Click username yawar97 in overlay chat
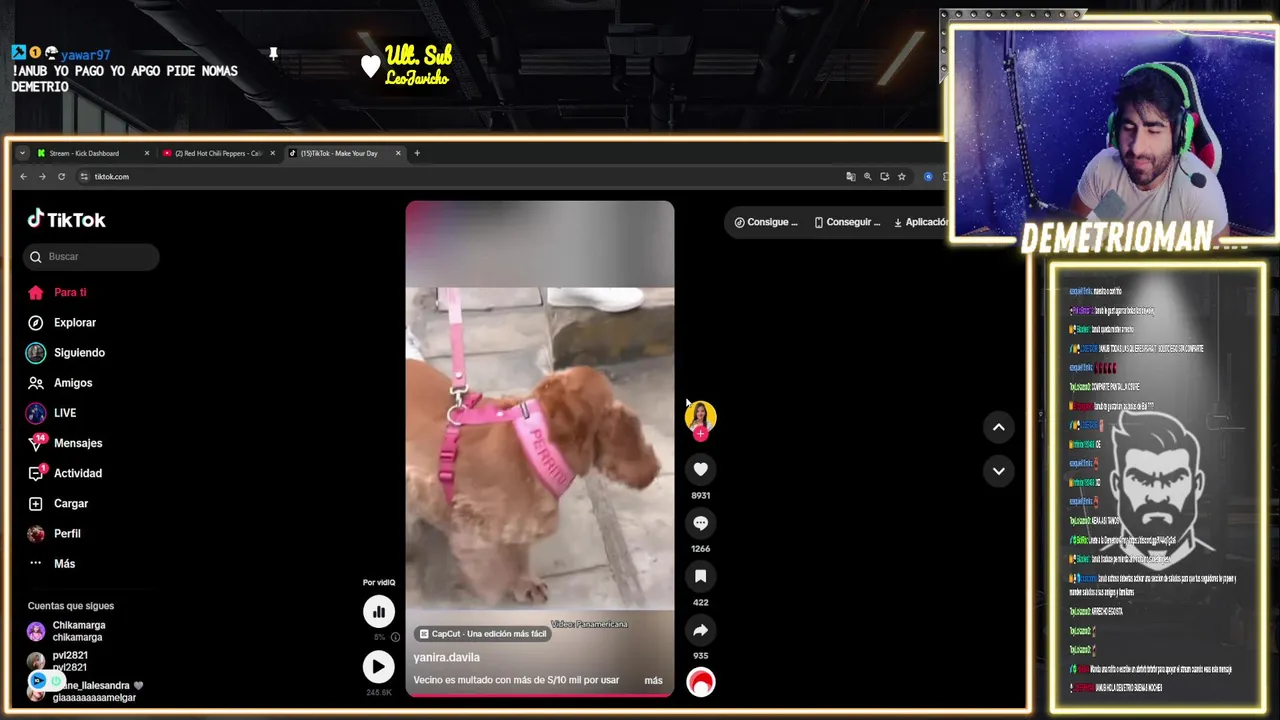 (x=85, y=55)
